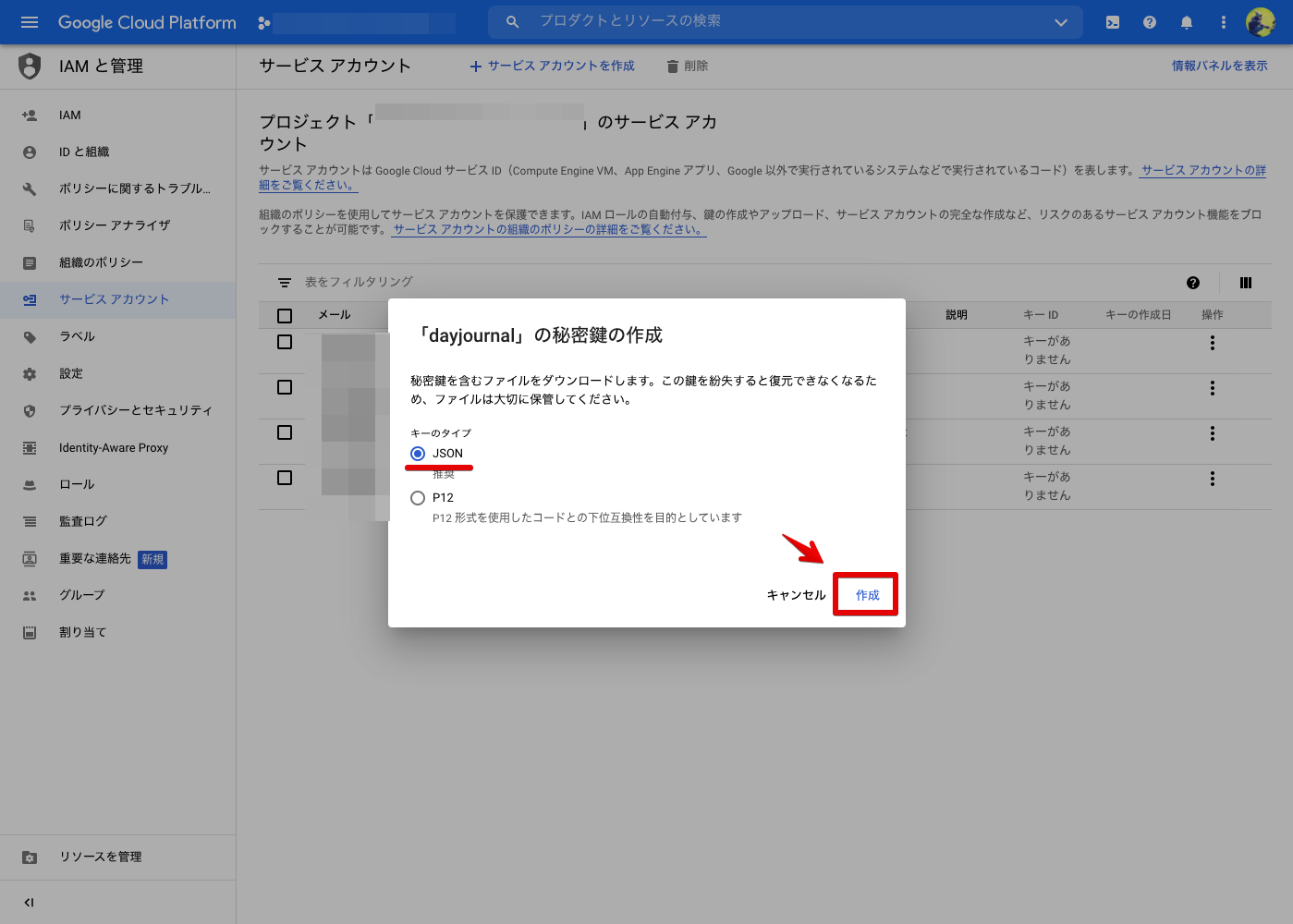Open the policy troubleshooter wrench icon
The image size is (1293, 924).
[x=30, y=188]
